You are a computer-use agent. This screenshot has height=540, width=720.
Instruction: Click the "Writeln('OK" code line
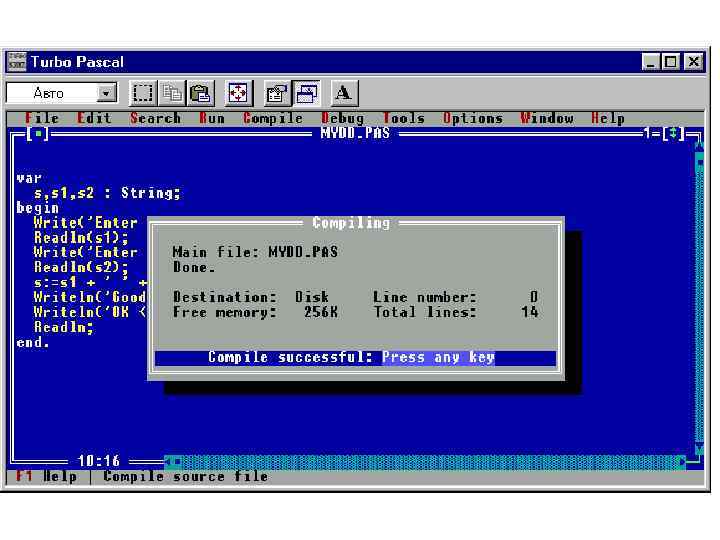(x=90, y=312)
